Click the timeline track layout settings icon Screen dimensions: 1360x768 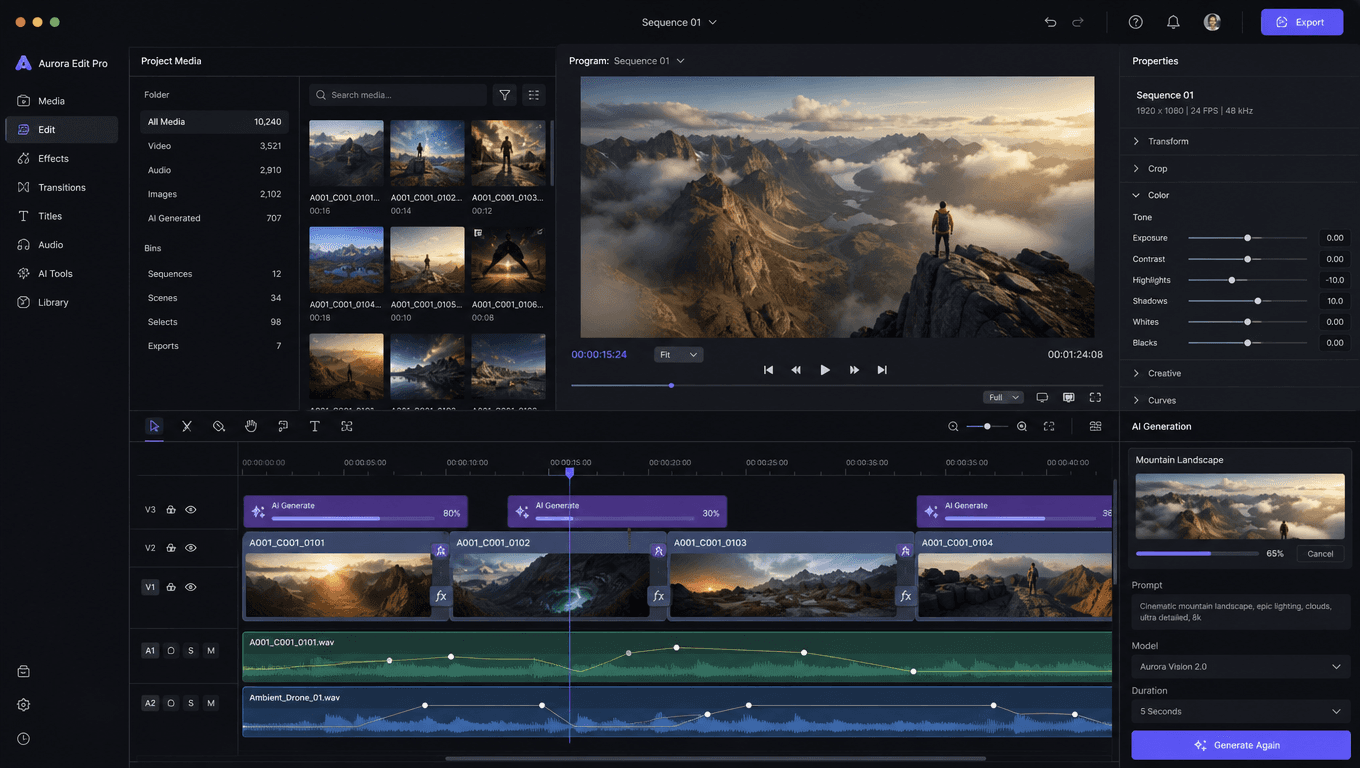[x=1096, y=426]
